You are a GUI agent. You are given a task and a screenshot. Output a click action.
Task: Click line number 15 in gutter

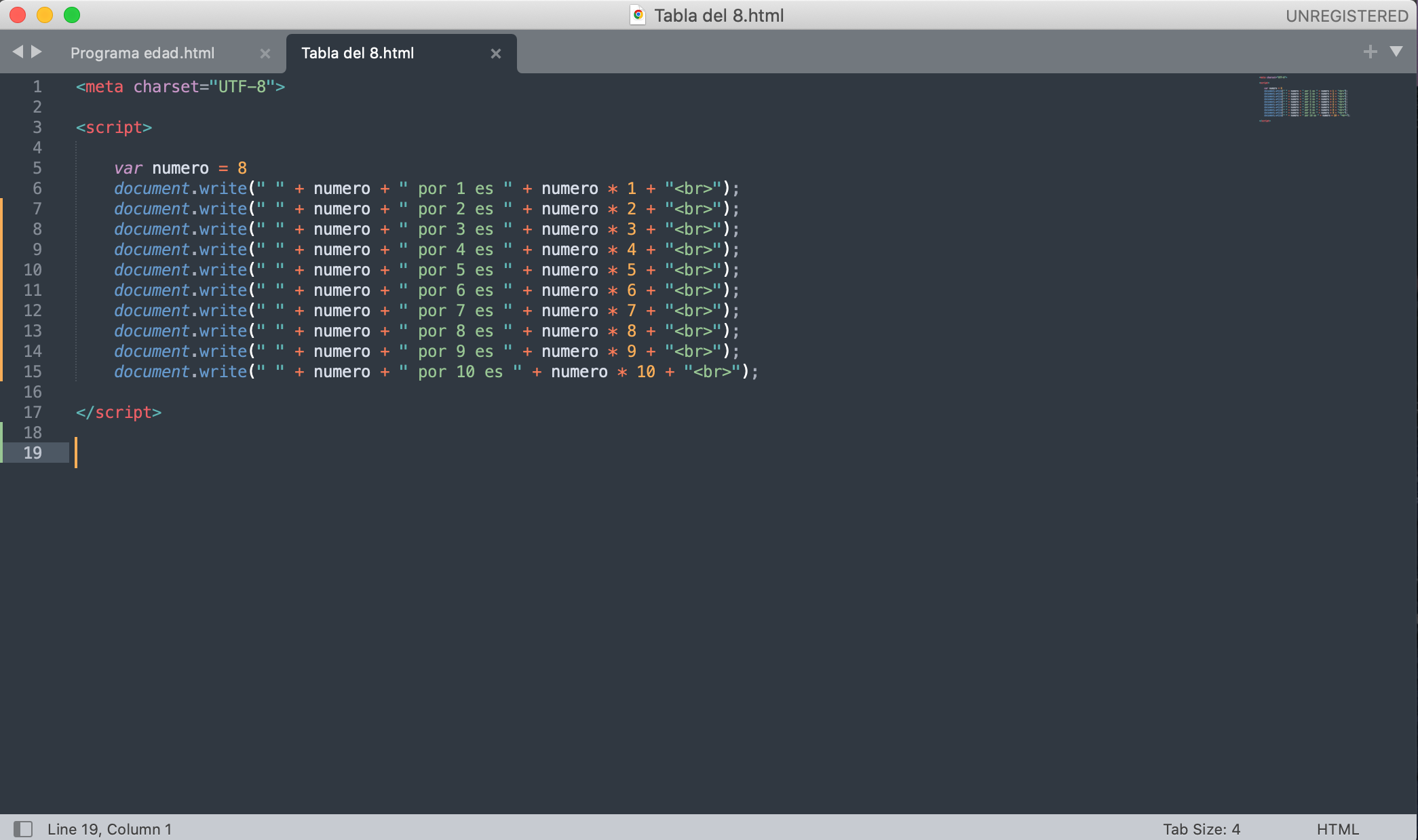coord(33,372)
